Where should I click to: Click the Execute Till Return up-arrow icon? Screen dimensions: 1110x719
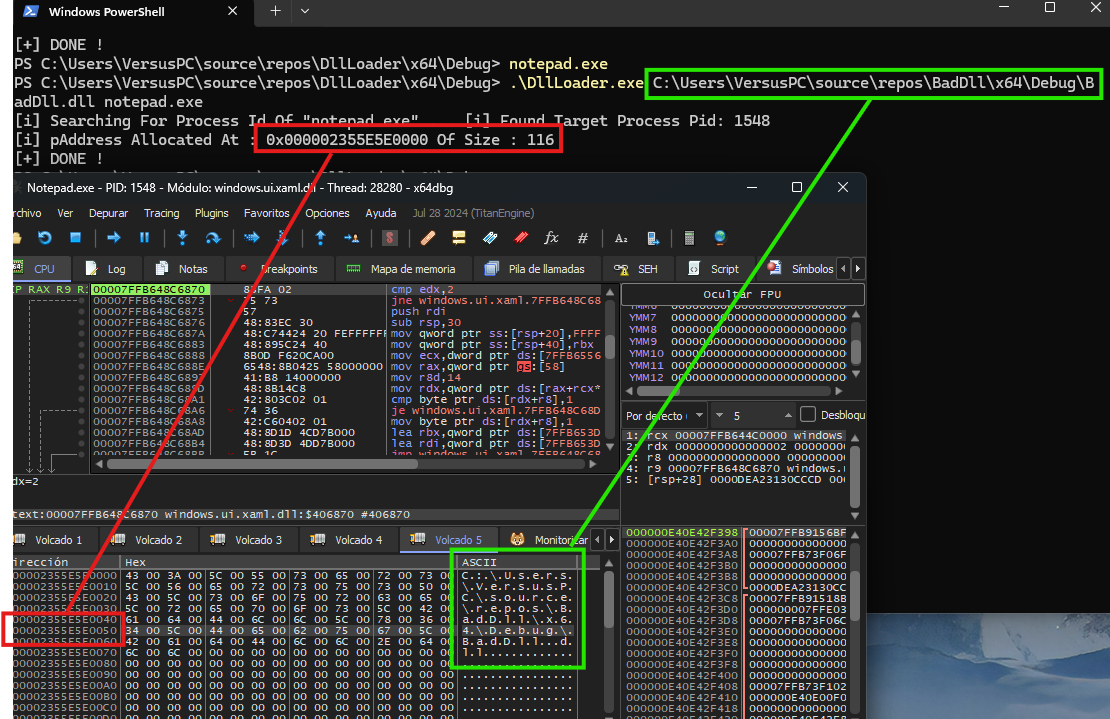[320, 238]
